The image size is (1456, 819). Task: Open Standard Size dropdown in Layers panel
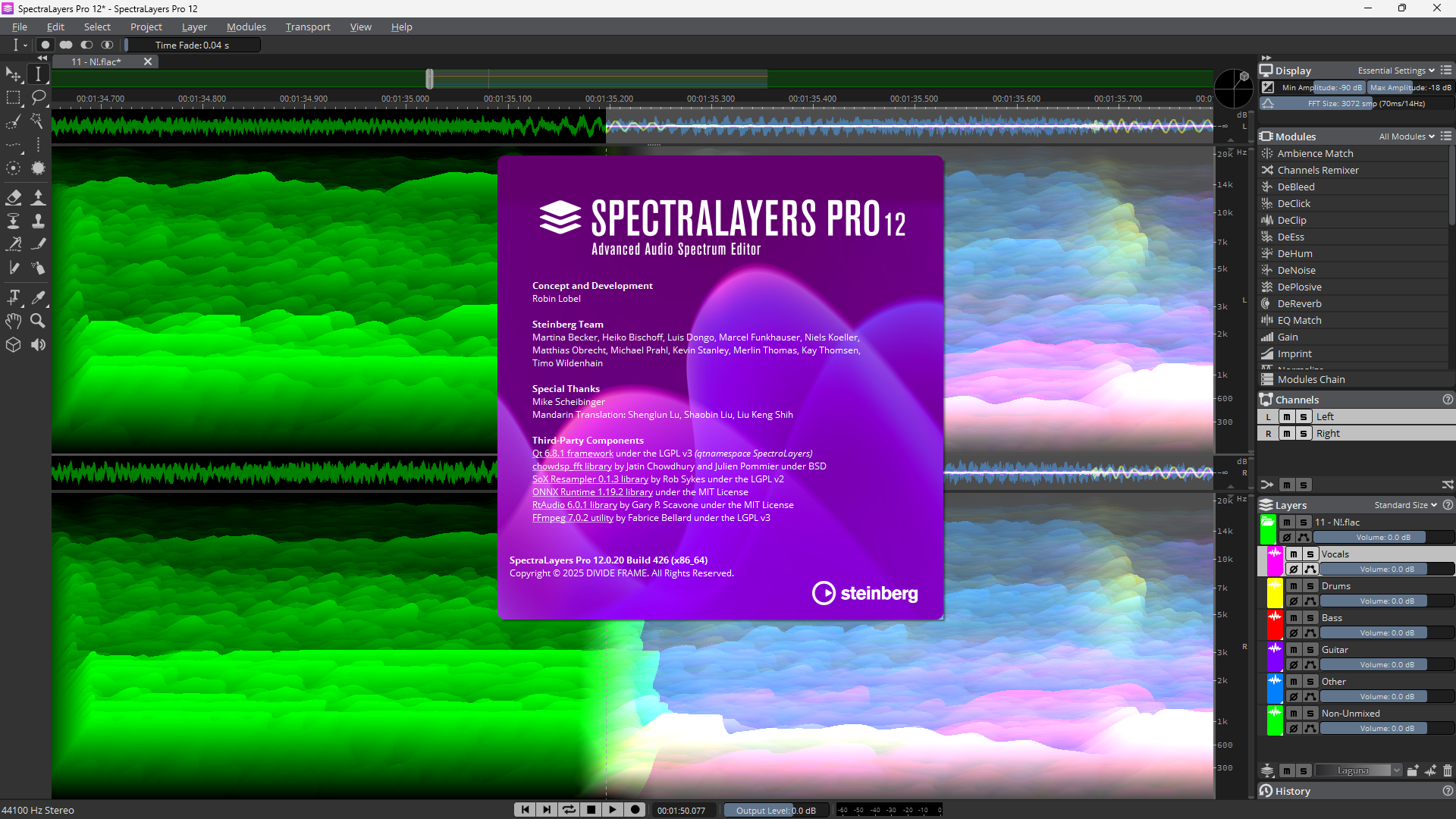click(1406, 505)
